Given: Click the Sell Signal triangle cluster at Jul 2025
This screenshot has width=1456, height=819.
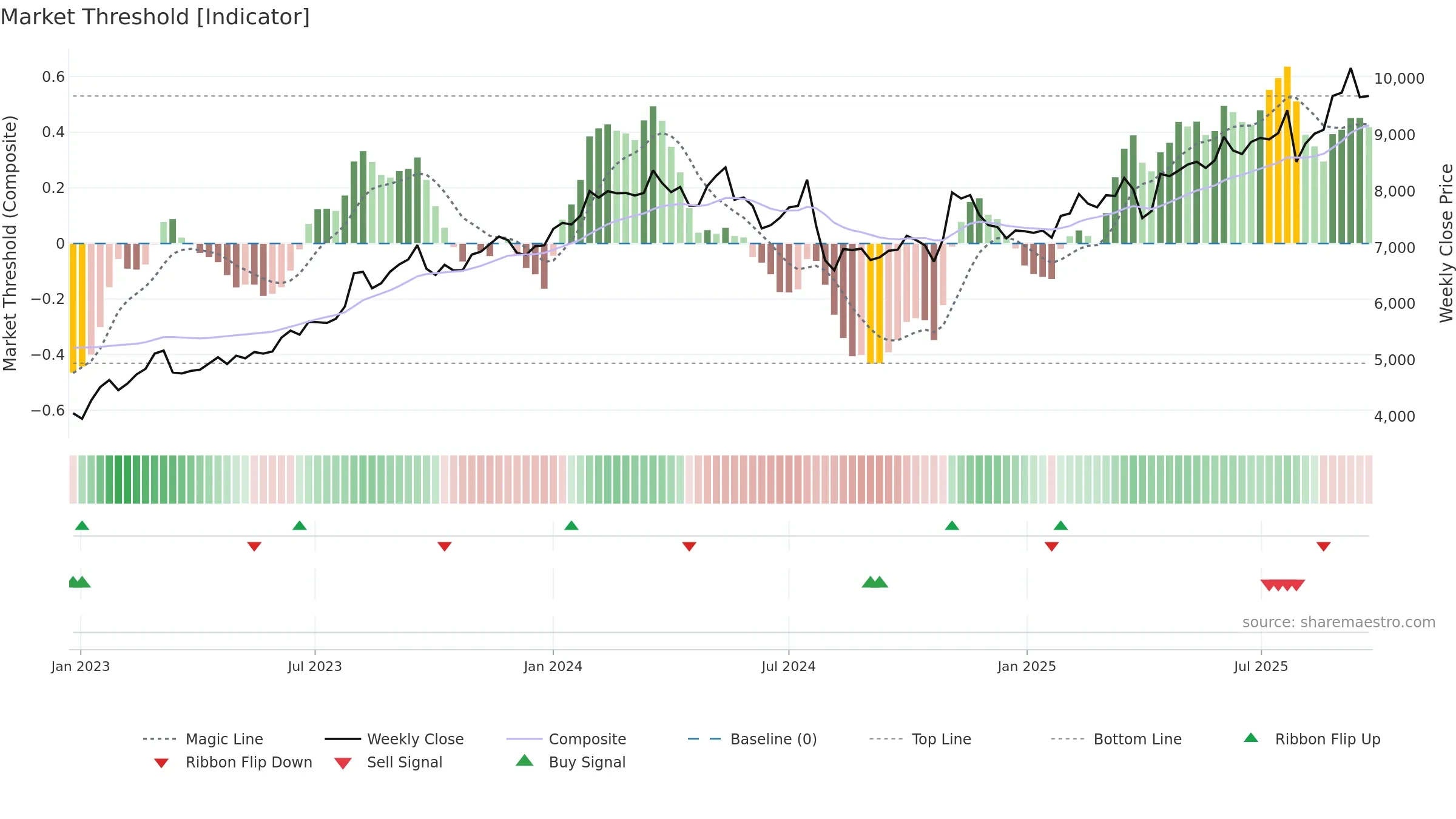Looking at the screenshot, I should point(1282,585).
